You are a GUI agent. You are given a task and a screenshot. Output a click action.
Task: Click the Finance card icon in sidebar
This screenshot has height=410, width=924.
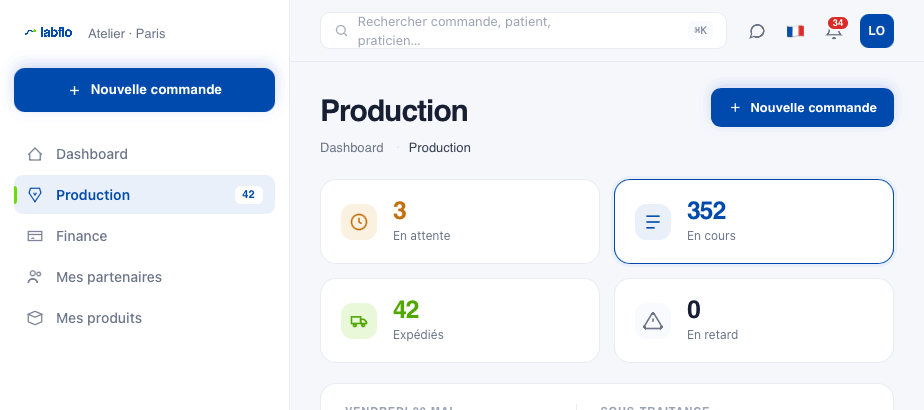35,236
